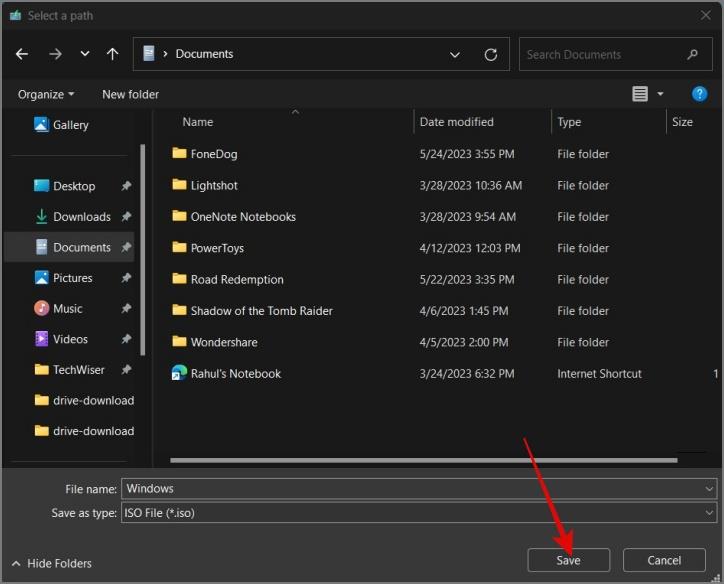This screenshot has width=724, height=584.
Task: Expand the File name dropdown arrow
Action: (709, 488)
